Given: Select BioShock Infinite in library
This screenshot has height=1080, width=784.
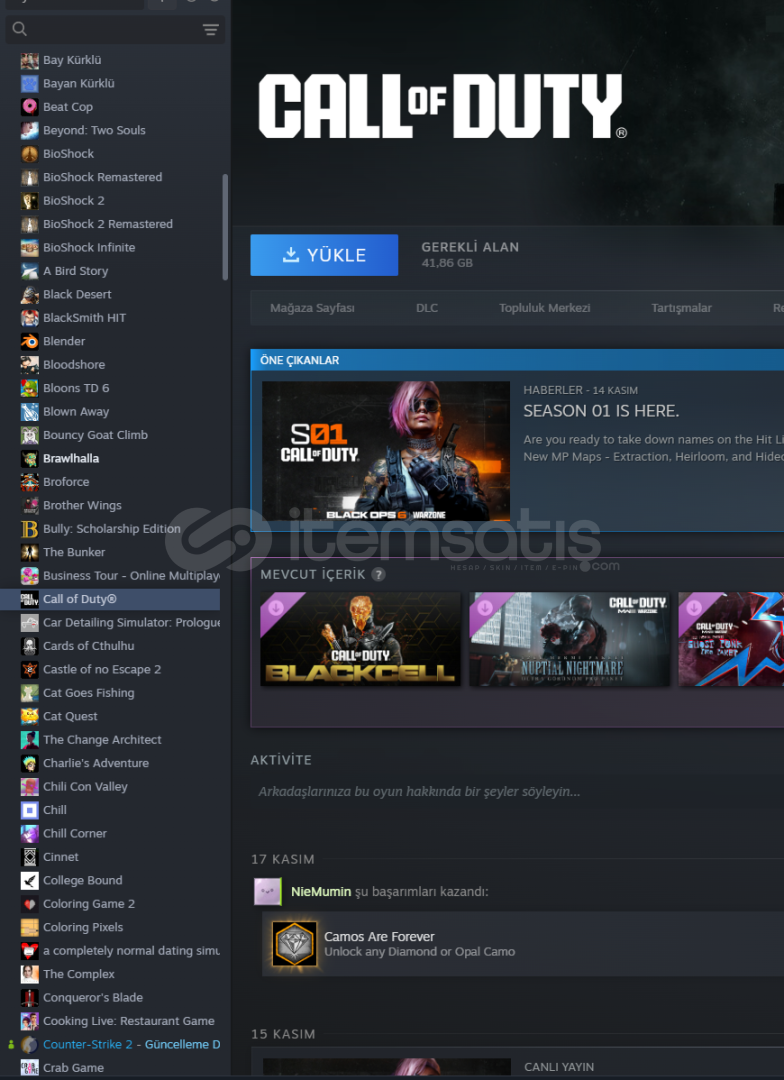Looking at the screenshot, I should click(89, 247).
